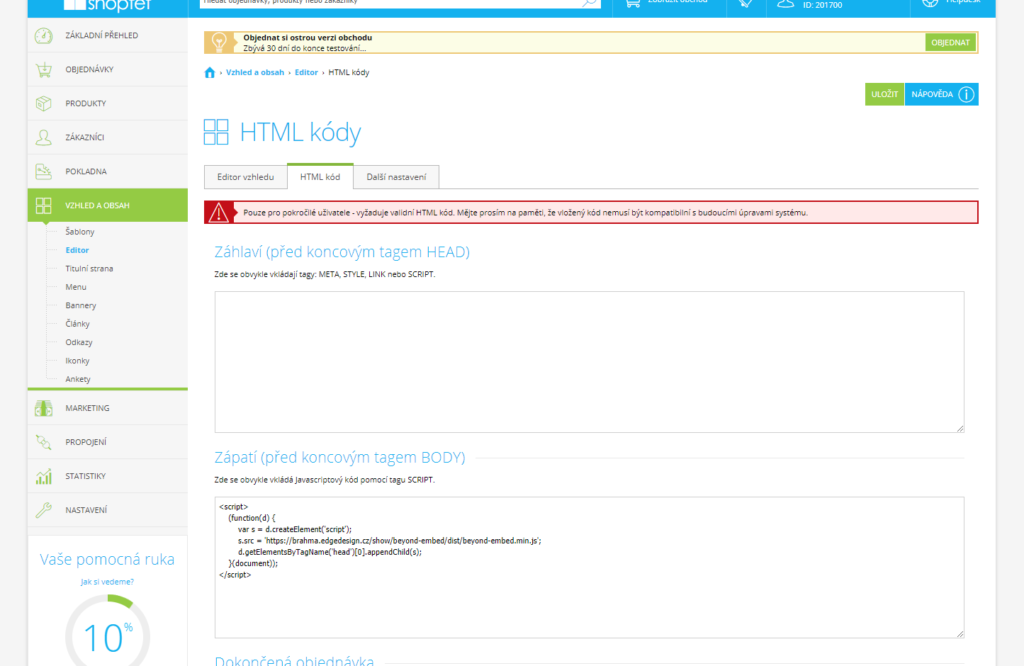Click the HTML kódy page heading

pos(300,133)
